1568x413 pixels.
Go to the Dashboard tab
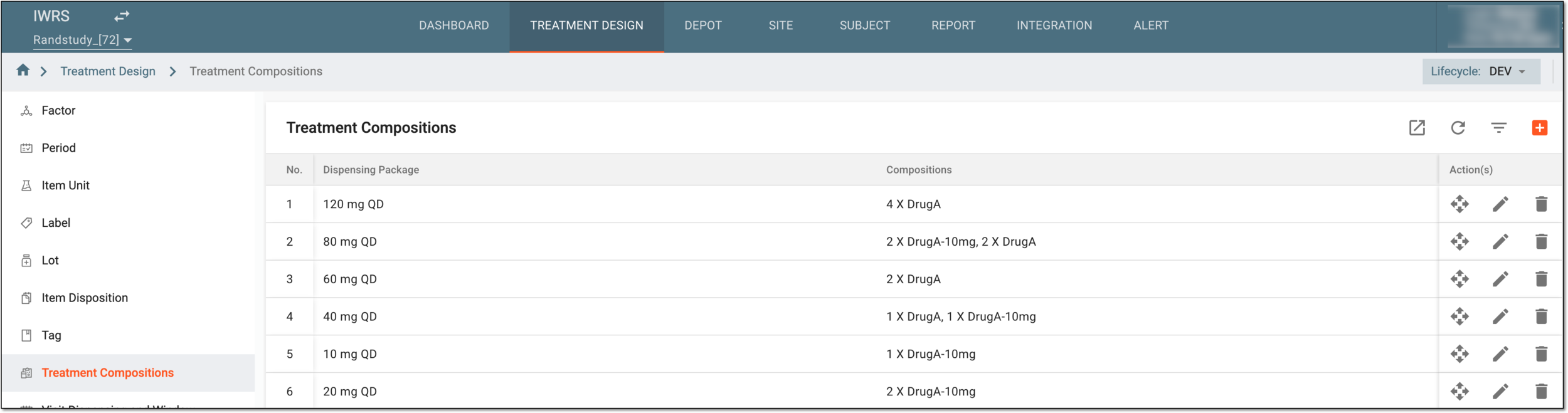[x=453, y=26]
